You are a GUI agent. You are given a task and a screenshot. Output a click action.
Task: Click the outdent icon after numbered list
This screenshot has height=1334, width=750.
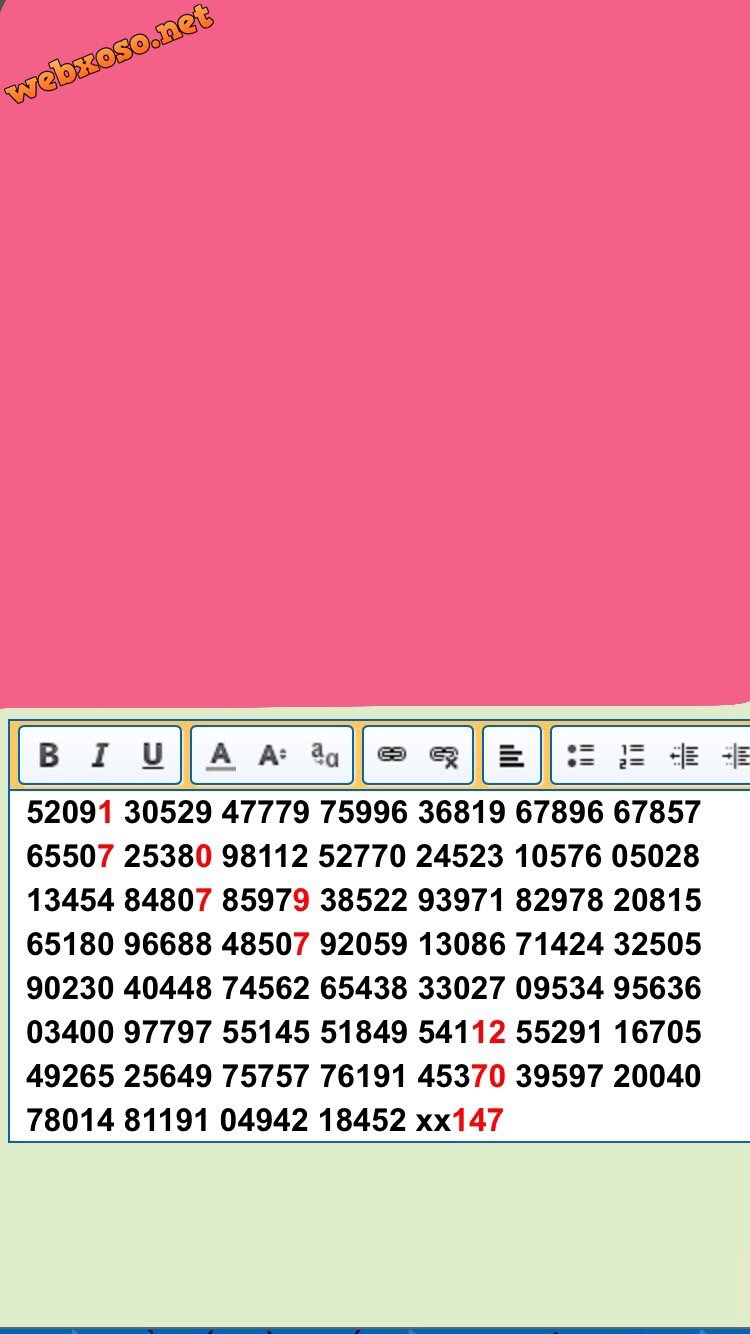tap(684, 755)
